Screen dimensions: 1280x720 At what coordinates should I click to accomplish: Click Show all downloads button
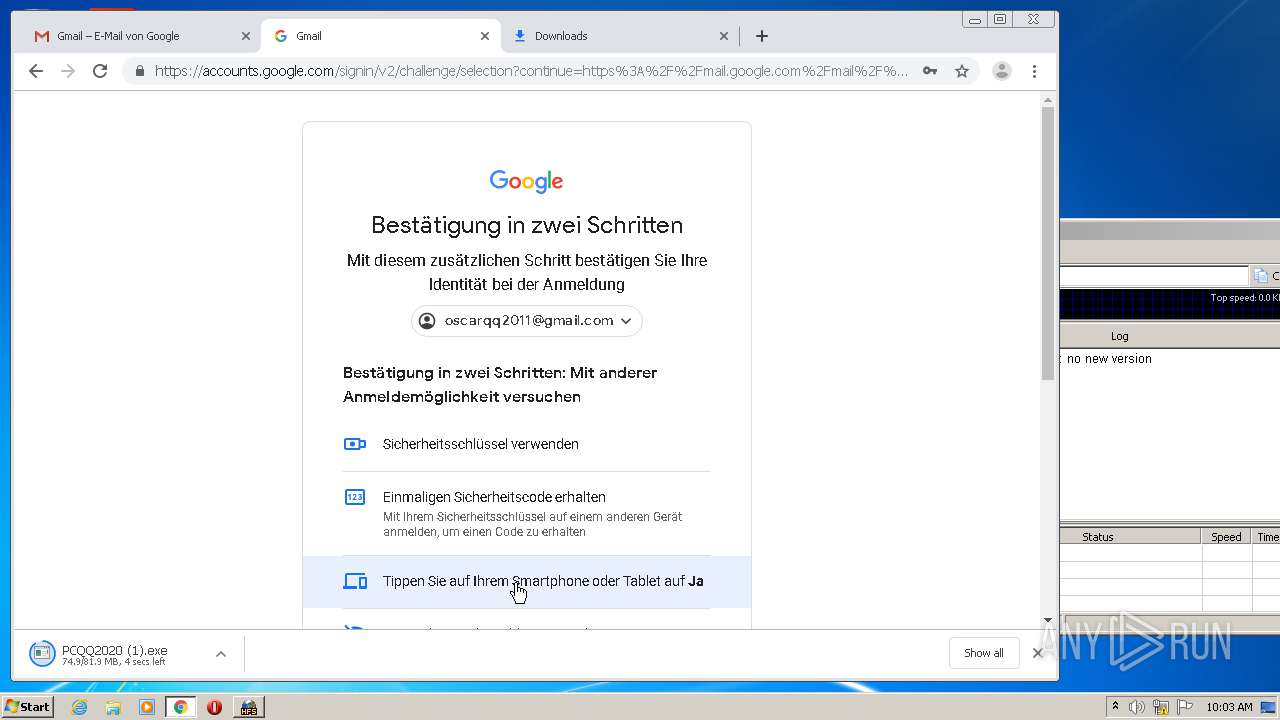984,653
